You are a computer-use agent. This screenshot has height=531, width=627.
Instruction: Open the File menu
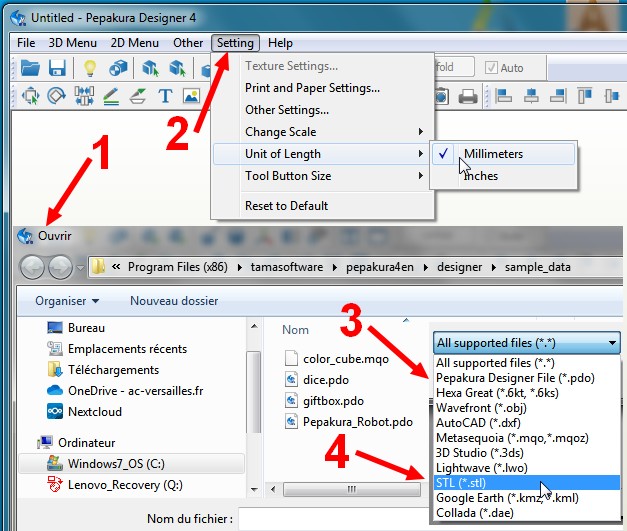click(x=26, y=43)
